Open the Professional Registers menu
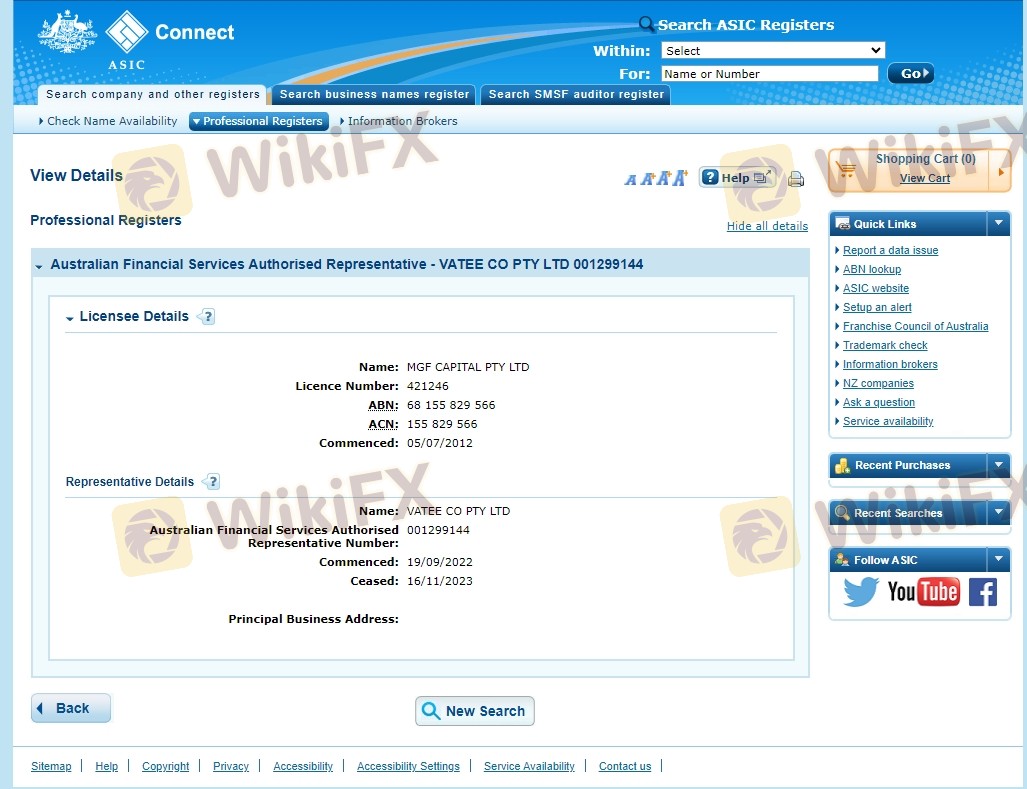Viewport: 1027px width, 789px height. pyautogui.click(x=258, y=121)
